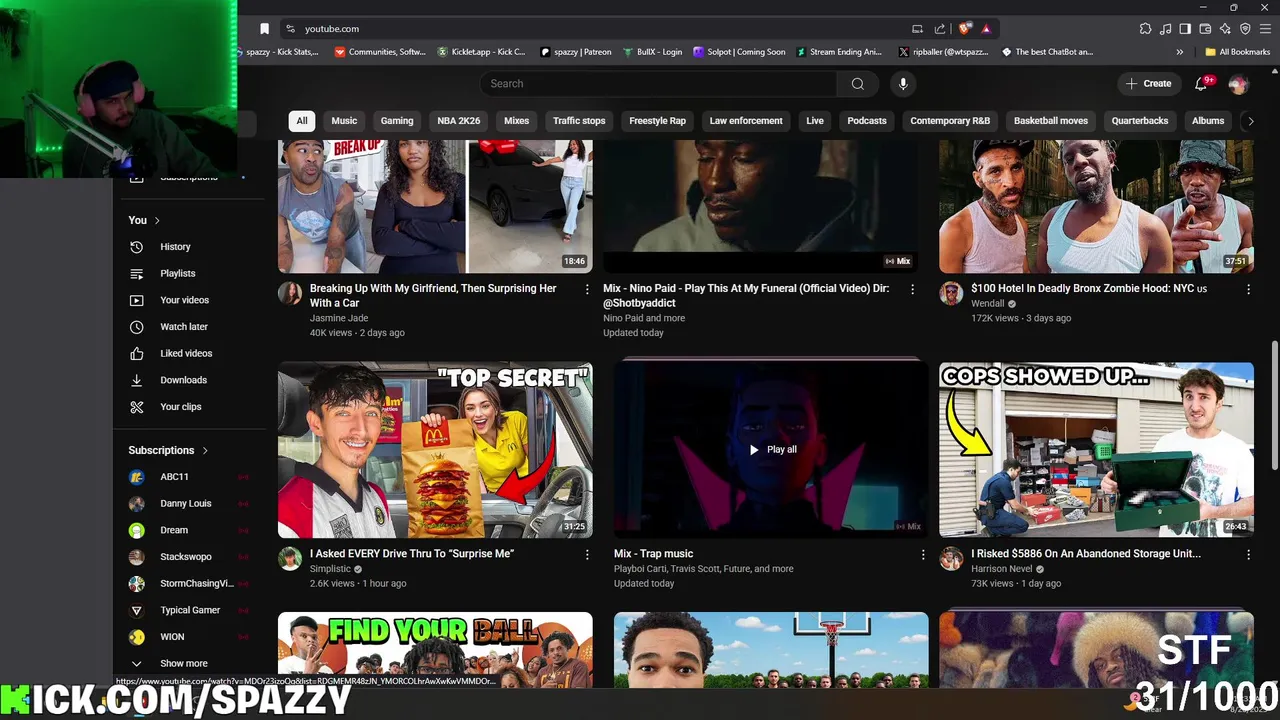Open the Danny Louis subscription
This screenshot has width=1280, height=720.
click(x=185, y=504)
